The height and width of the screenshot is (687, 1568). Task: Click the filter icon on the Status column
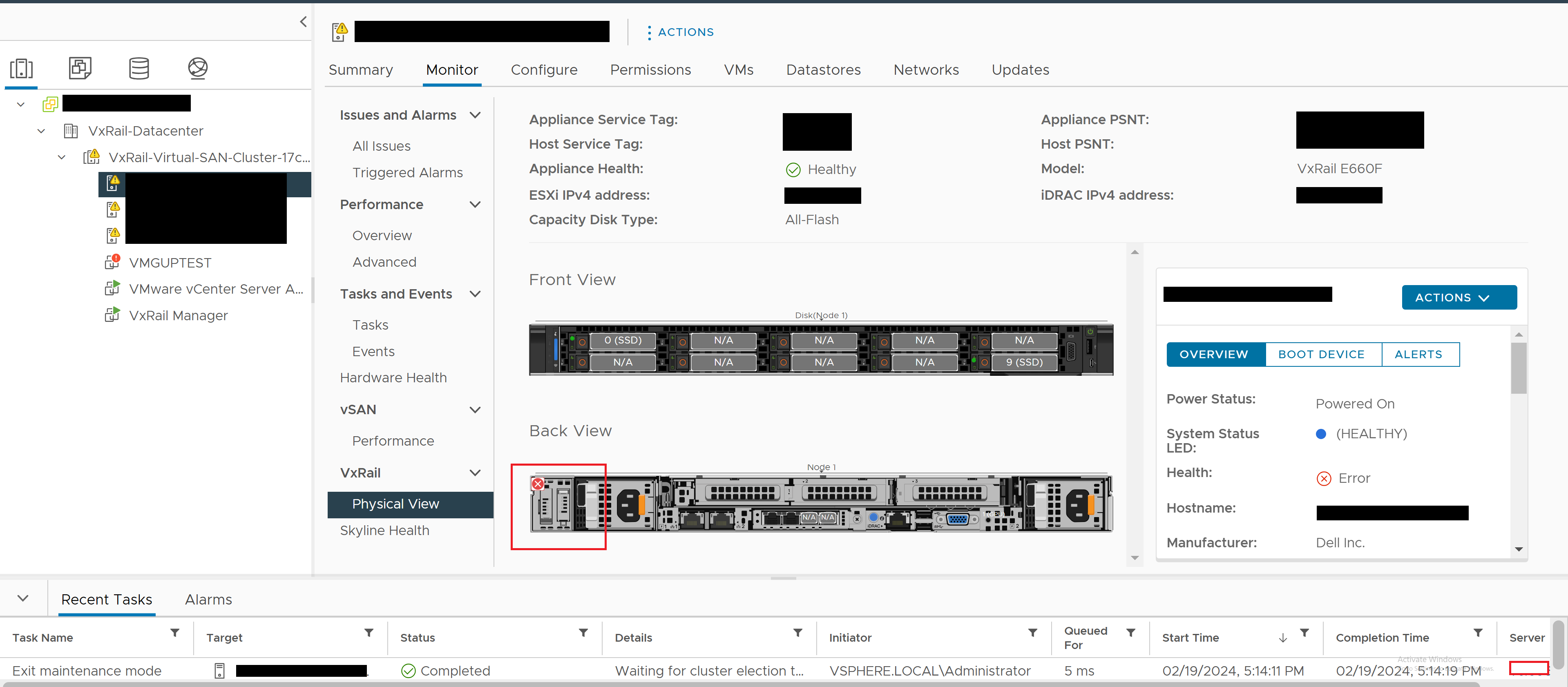pyautogui.click(x=583, y=633)
